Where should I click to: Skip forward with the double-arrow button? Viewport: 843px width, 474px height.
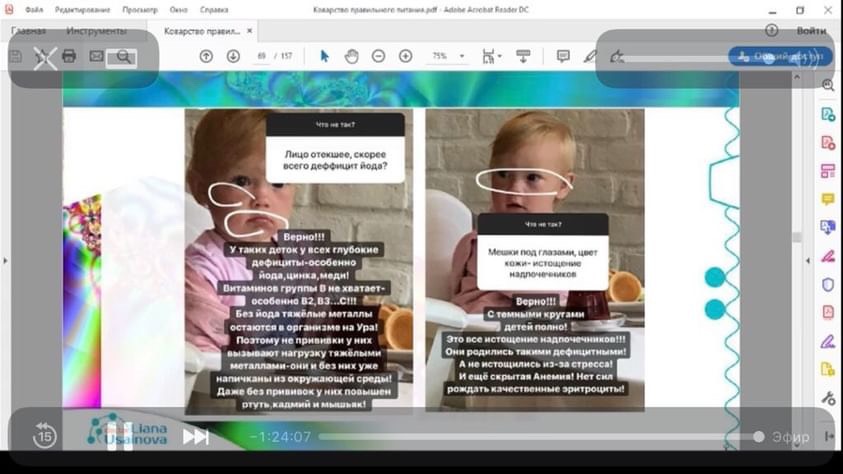(x=196, y=436)
